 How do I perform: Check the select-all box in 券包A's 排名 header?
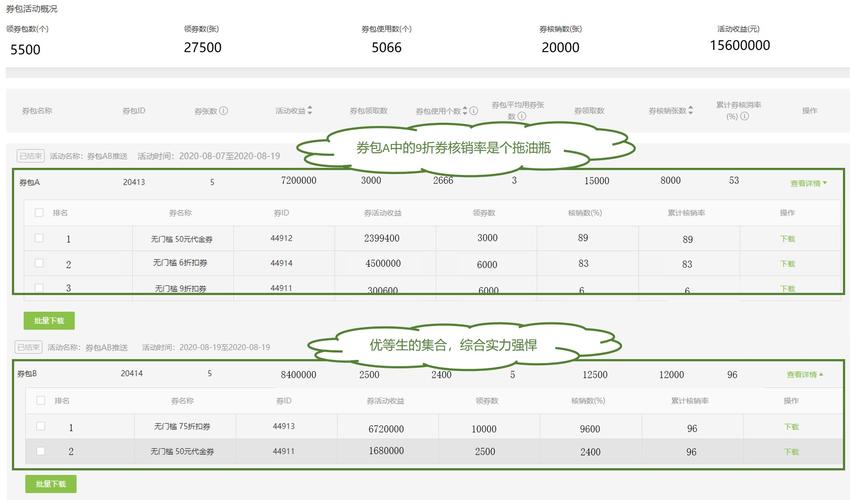click(x=39, y=213)
